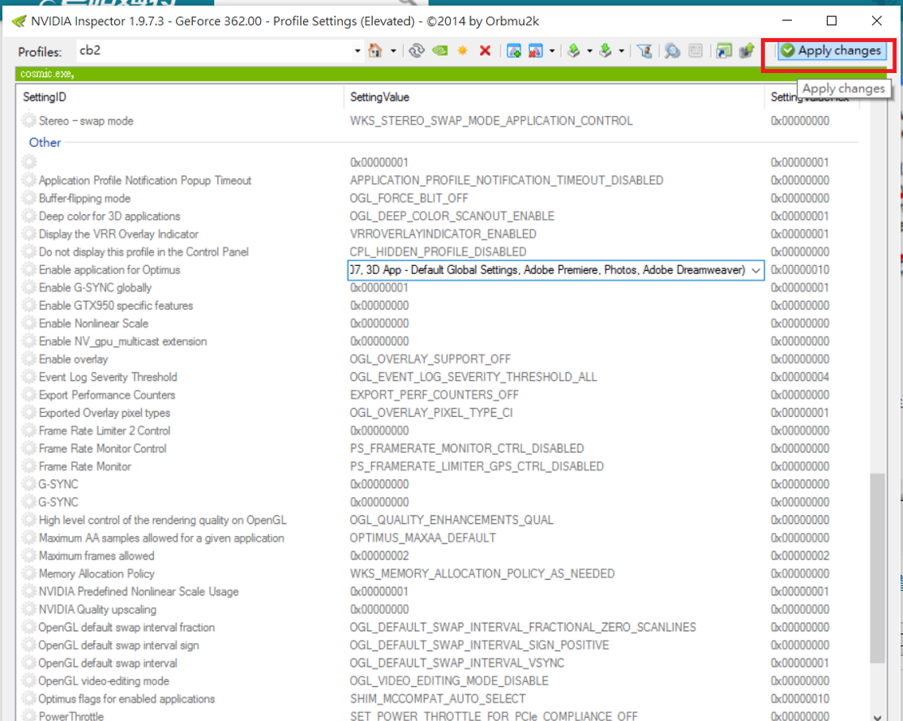This screenshot has width=903, height=721.
Task: Click the gear icon beside Frame Rate Monitor
Action: (28, 466)
